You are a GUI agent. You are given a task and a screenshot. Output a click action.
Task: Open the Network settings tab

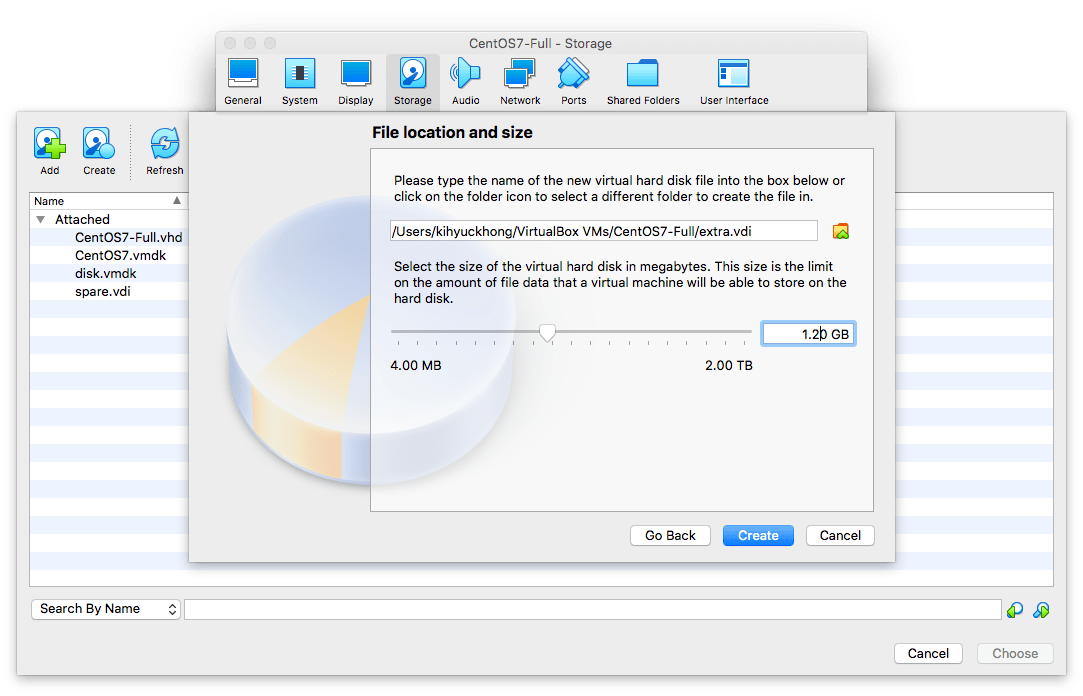click(520, 82)
